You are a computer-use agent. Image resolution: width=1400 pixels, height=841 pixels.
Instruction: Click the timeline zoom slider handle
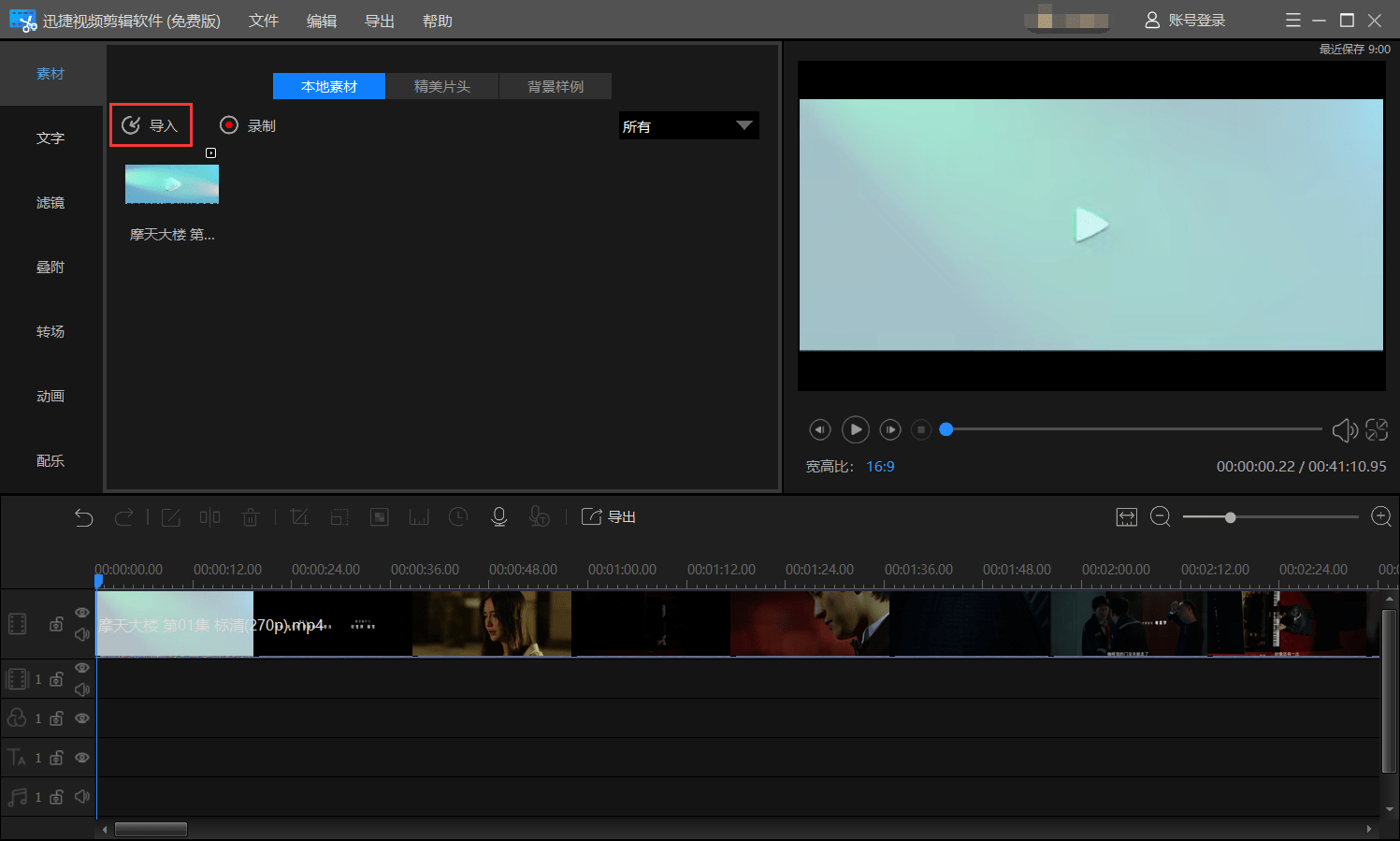pos(1231,517)
